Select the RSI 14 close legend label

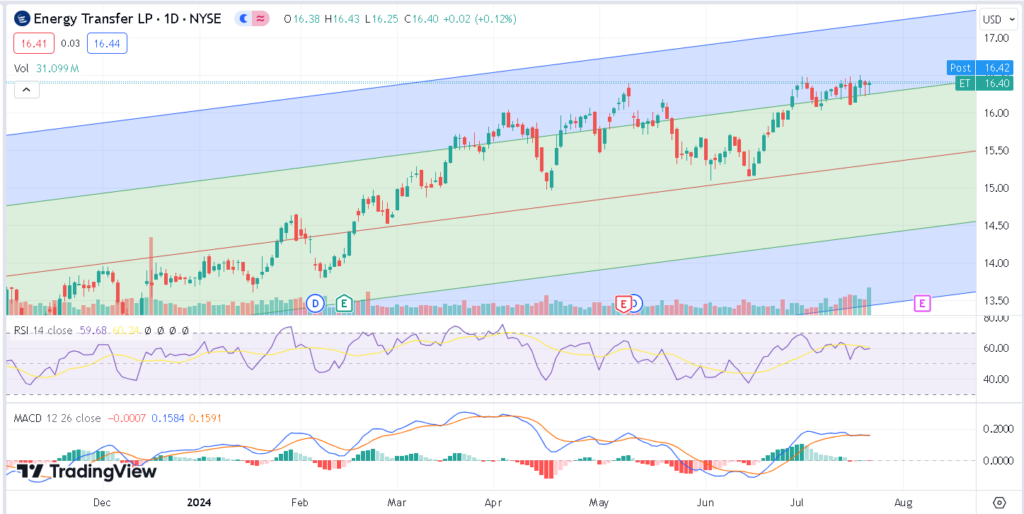43,331
